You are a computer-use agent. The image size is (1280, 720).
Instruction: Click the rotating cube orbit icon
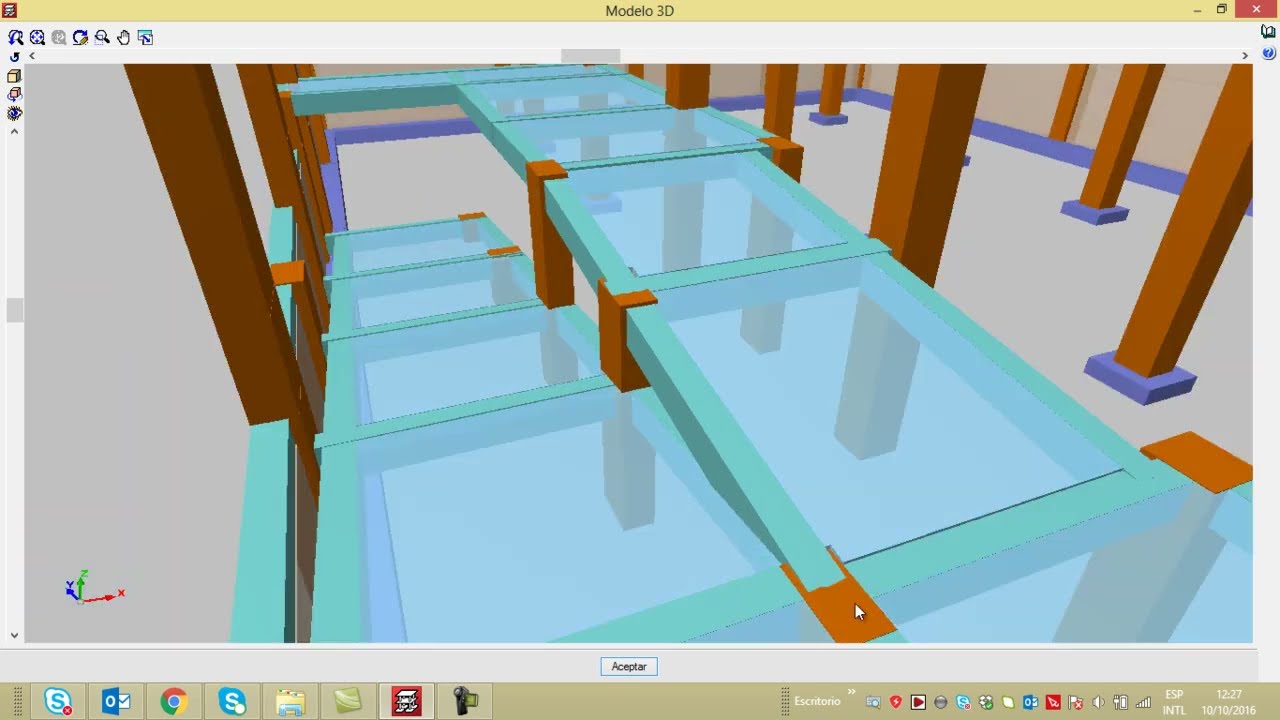[14, 94]
